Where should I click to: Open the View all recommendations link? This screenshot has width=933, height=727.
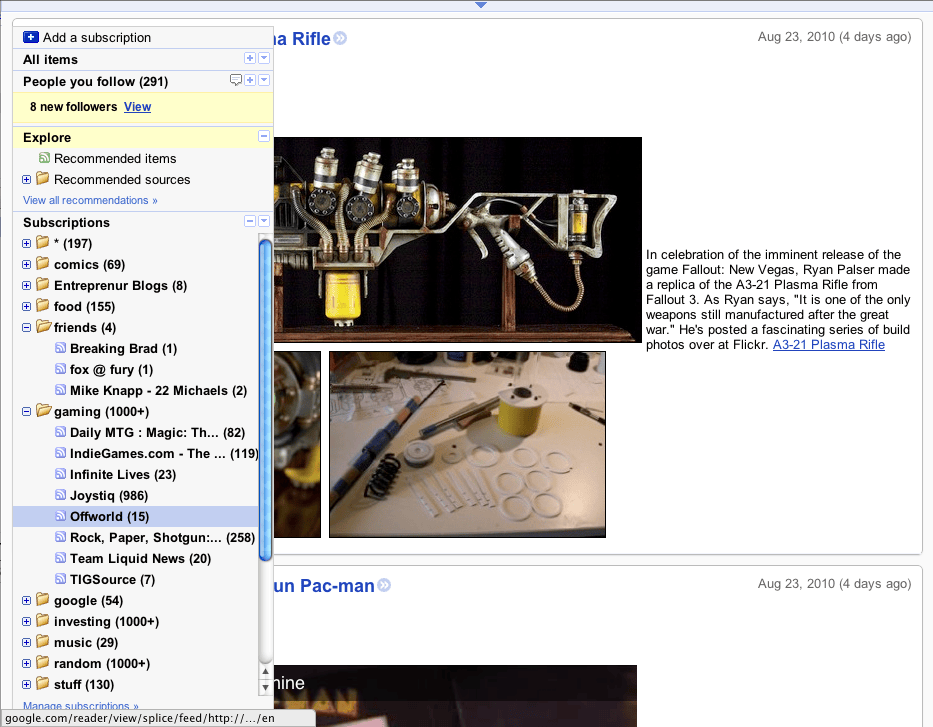click(90, 200)
